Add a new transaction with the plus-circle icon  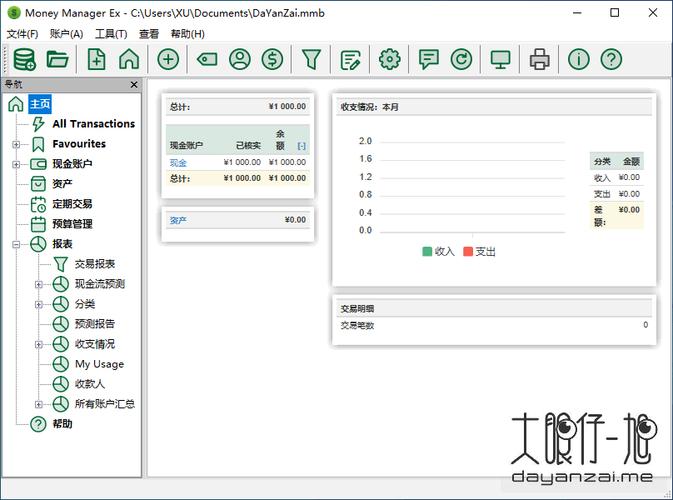point(168,59)
